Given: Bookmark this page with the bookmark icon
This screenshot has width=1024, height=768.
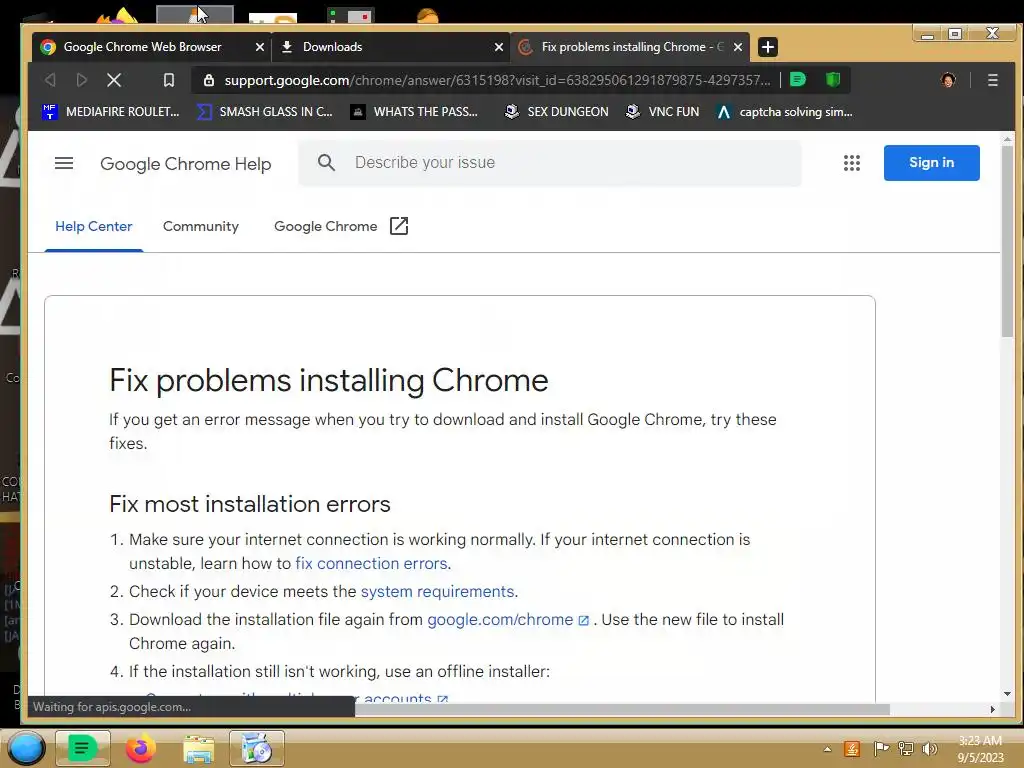Looking at the screenshot, I should (x=168, y=80).
